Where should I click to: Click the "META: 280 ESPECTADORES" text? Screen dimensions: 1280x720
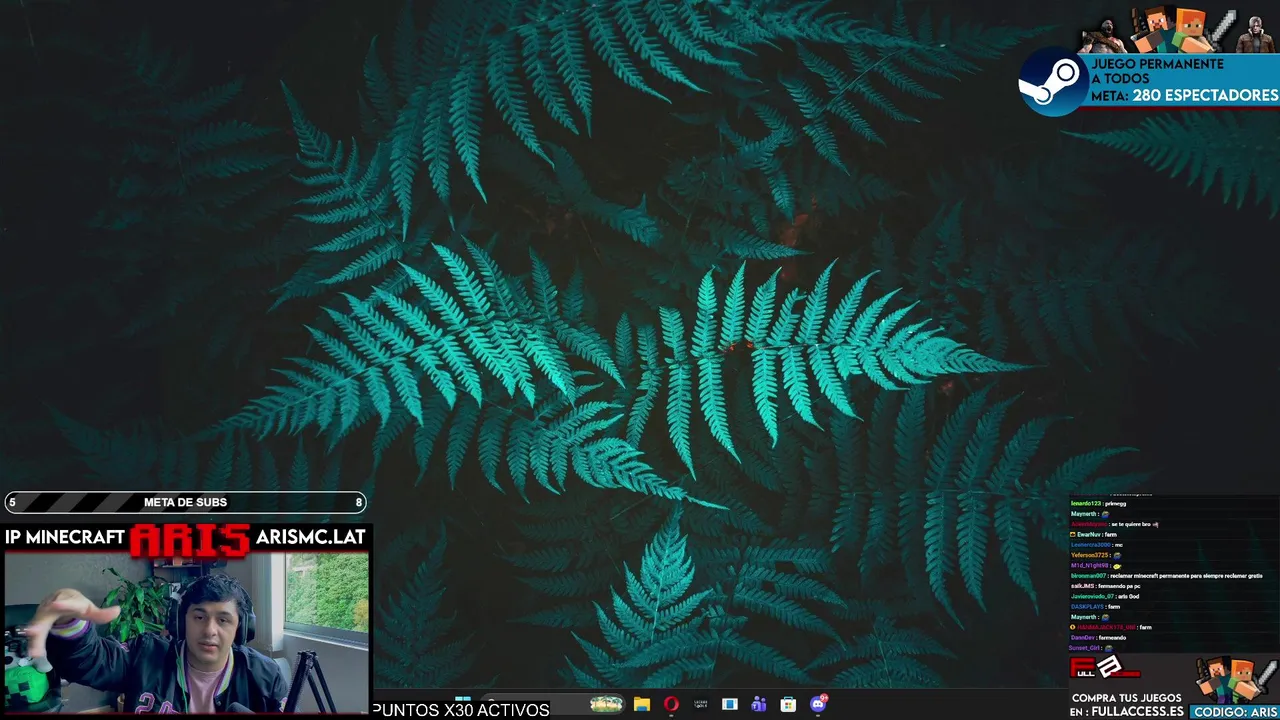[x=1184, y=96]
